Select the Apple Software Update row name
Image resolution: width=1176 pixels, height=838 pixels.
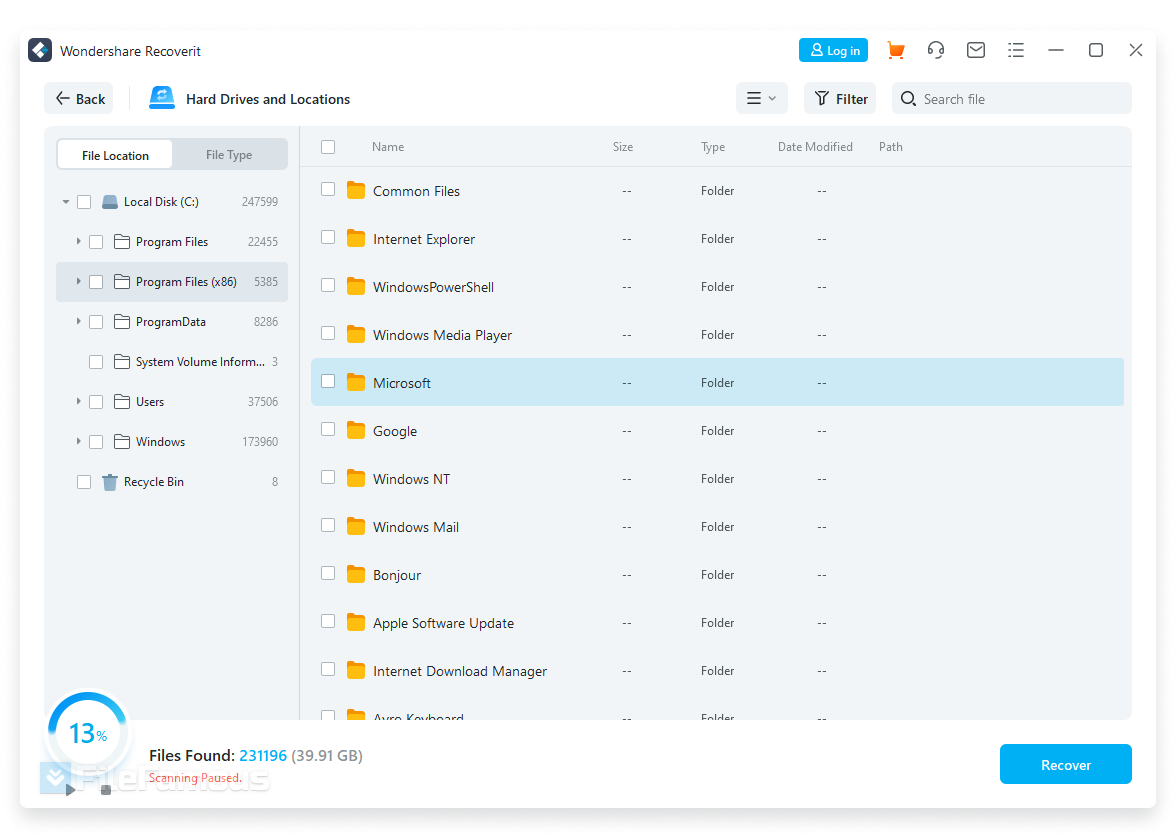click(x=443, y=623)
